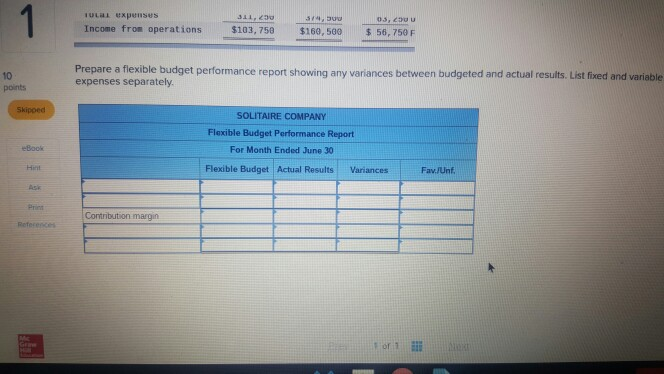Click the $103,750 income value
664x374 pixels.
[x=253, y=30]
